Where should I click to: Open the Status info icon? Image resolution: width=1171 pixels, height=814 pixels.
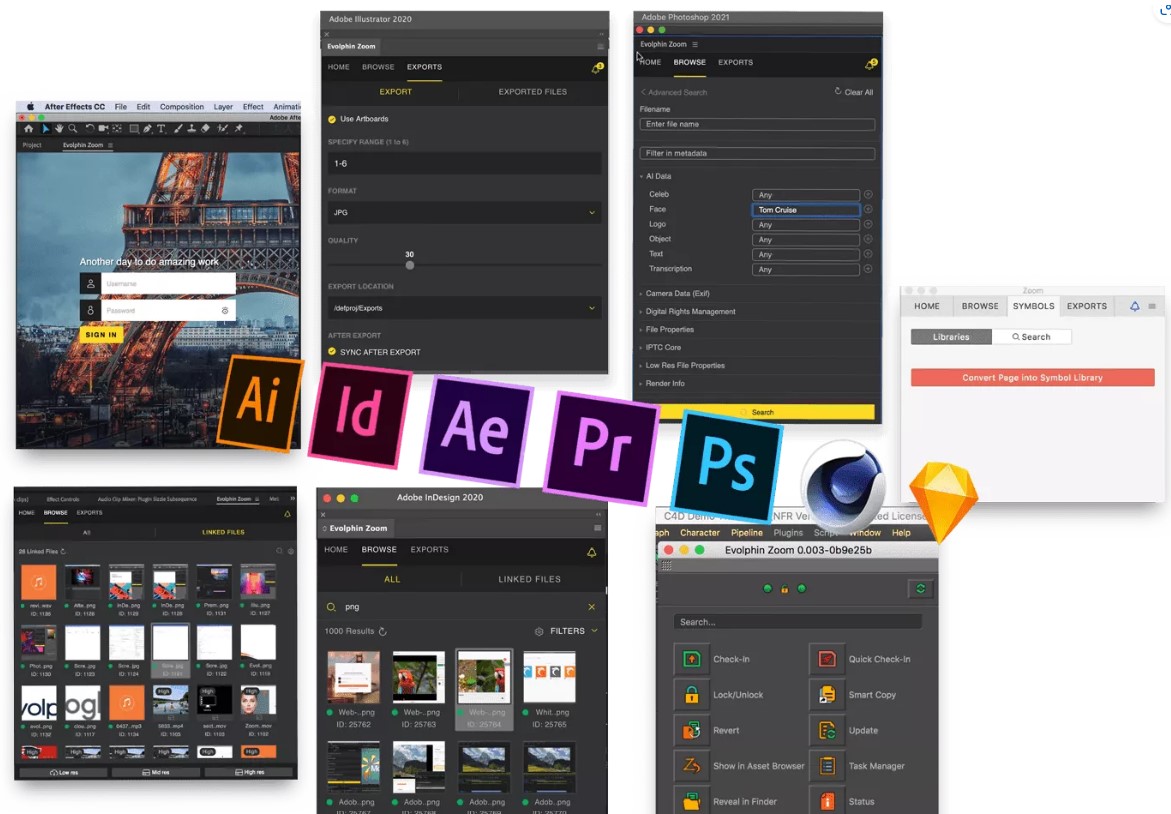point(827,801)
